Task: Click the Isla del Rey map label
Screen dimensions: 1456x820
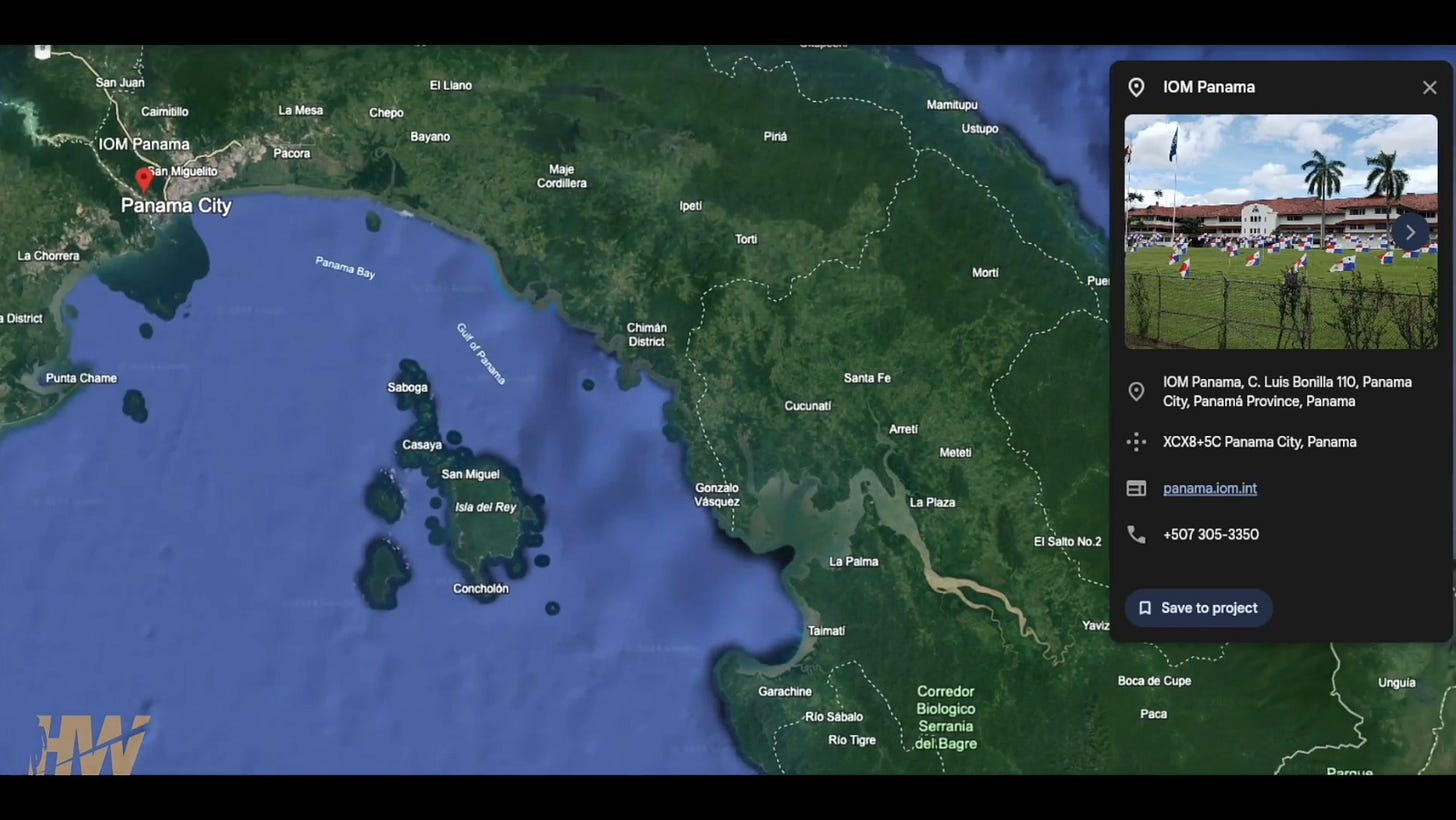Action: pyautogui.click(x=485, y=507)
